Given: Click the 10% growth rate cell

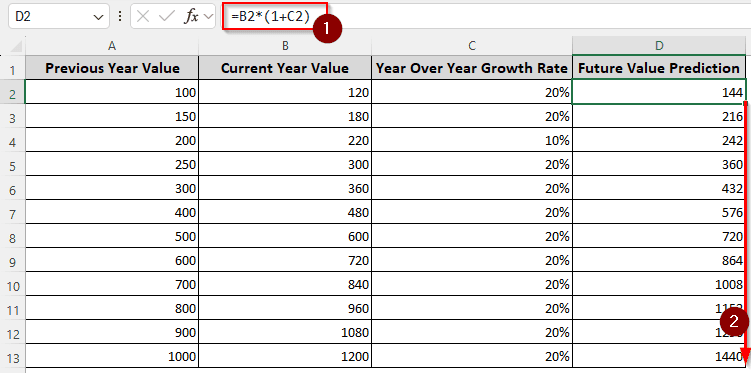Looking at the screenshot, I should click(x=472, y=140).
